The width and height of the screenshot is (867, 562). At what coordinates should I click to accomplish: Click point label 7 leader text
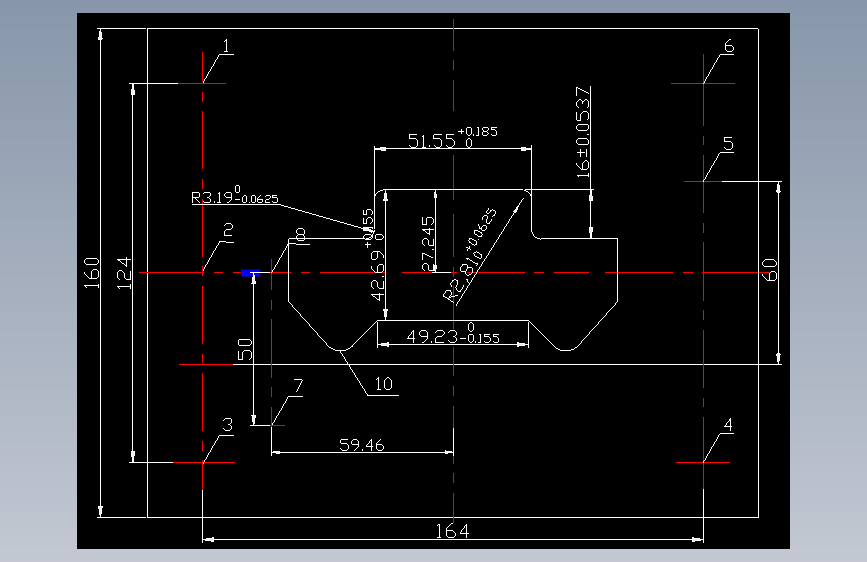tap(298, 386)
